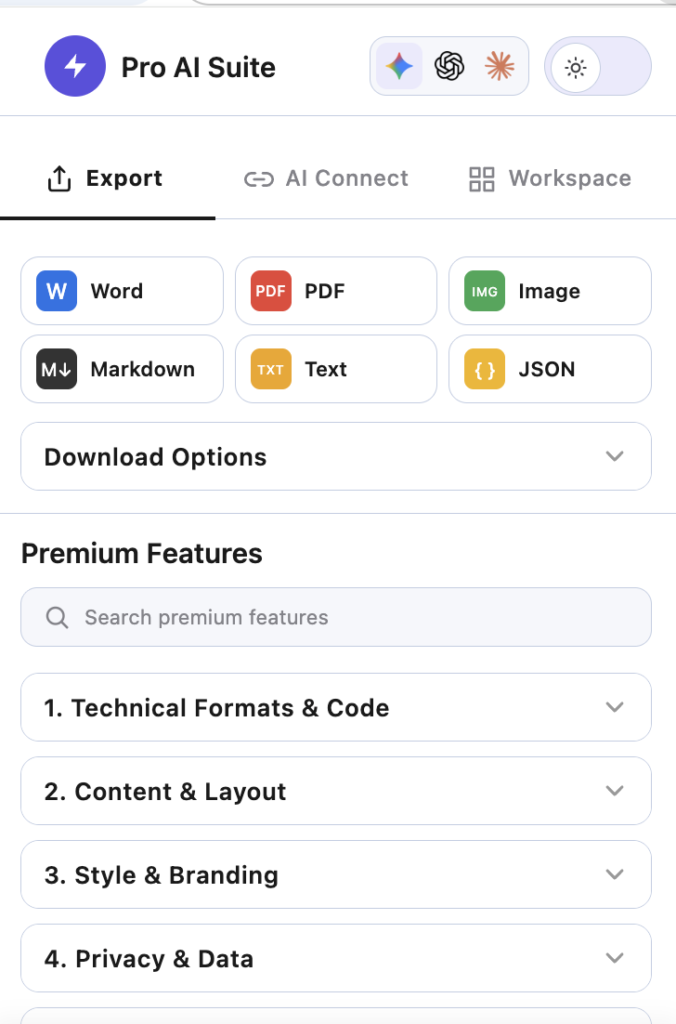Open the Workspace tab
Viewport: 676px width, 1024px height.
[x=550, y=178]
